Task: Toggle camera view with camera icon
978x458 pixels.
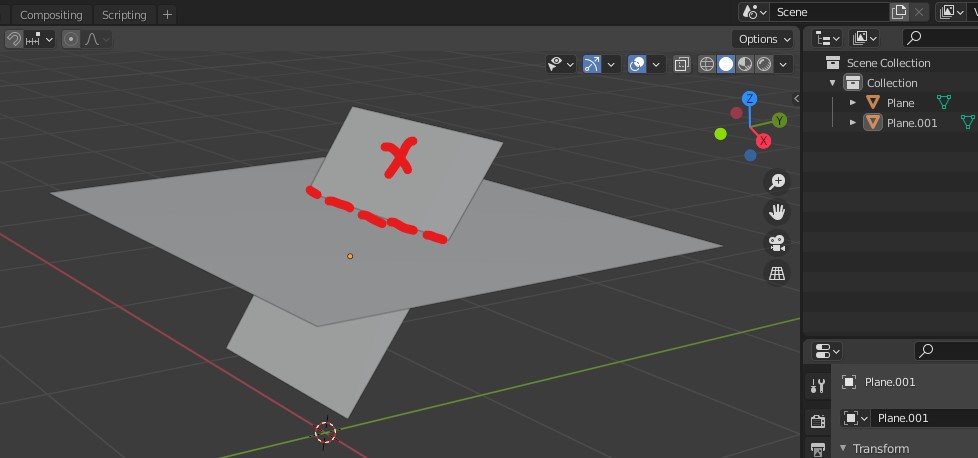Action: tap(776, 242)
